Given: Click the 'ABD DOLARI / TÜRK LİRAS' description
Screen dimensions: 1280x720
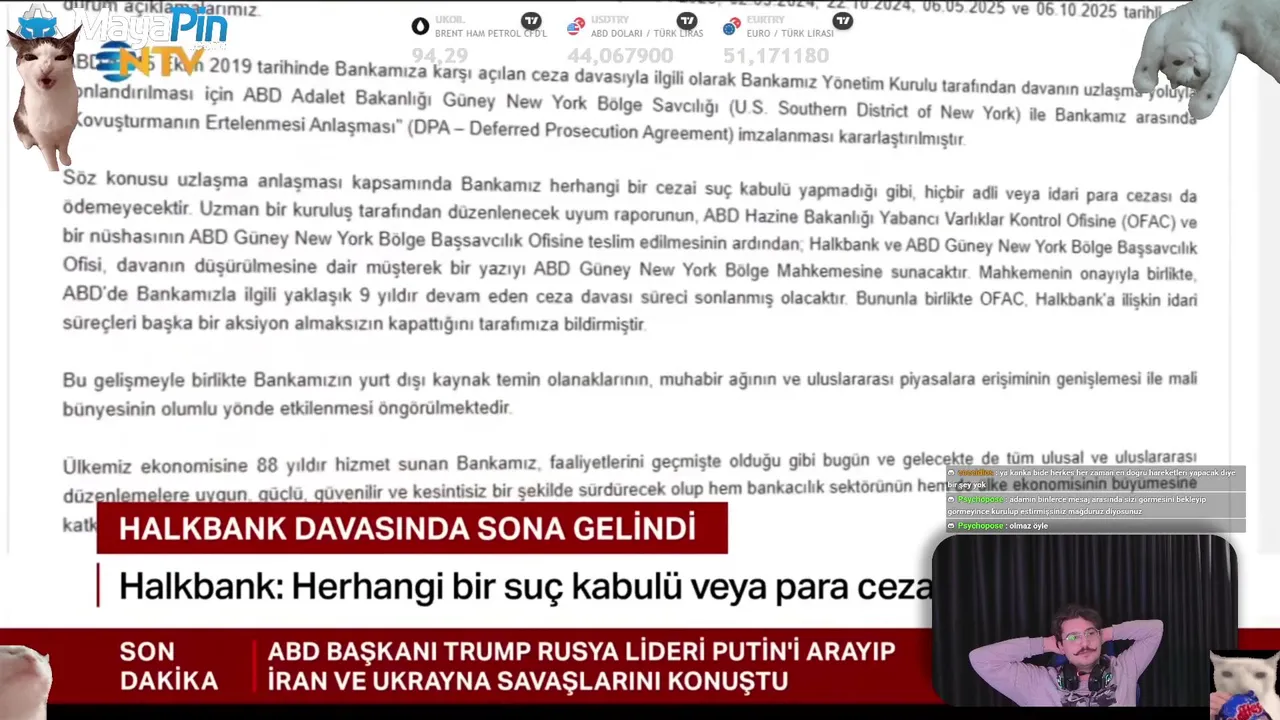Looking at the screenshot, I should pyautogui.click(x=647, y=34).
